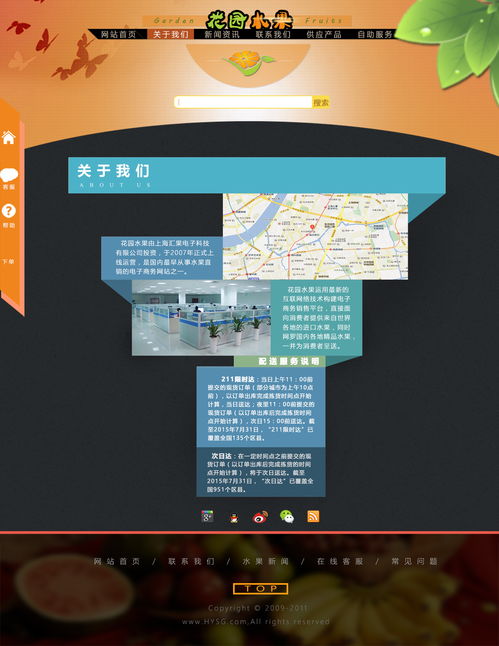Click the 搜索 search button

[x=321, y=102]
